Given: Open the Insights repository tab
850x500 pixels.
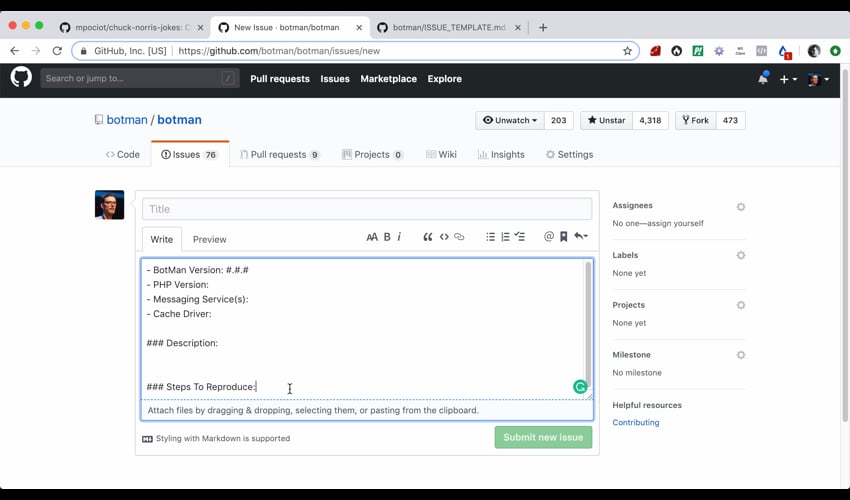Looking at the screenshot, I should coord(501,155).
